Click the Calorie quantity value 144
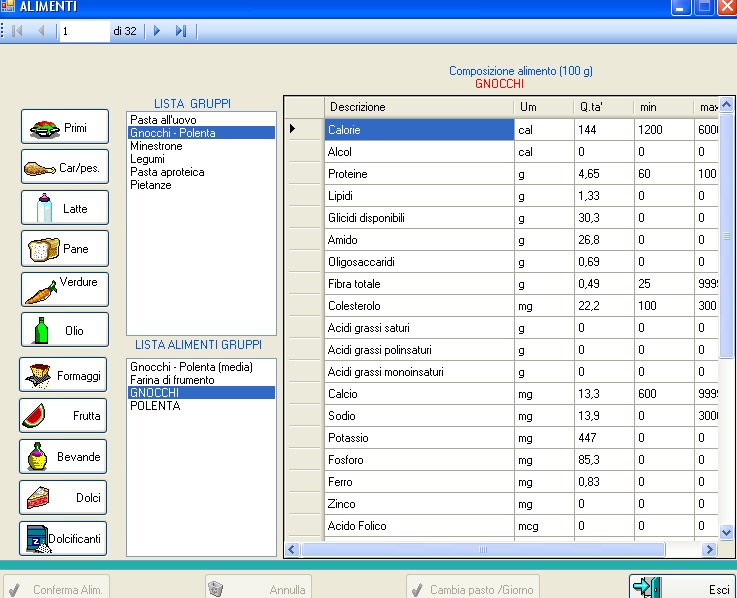737x598 pixels. tap(604, 130)
